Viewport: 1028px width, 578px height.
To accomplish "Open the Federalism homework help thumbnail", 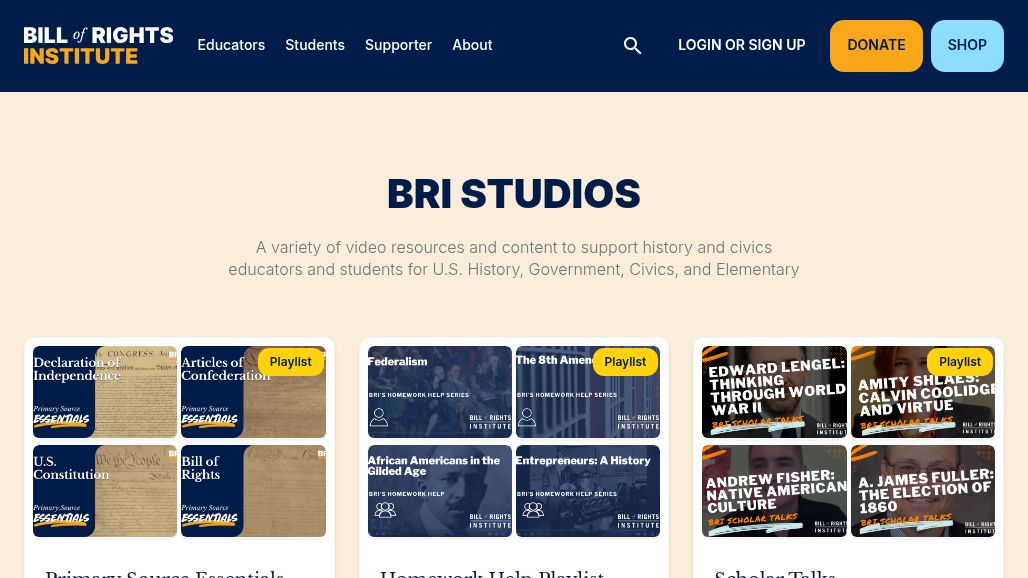I will tap(439, 392).
